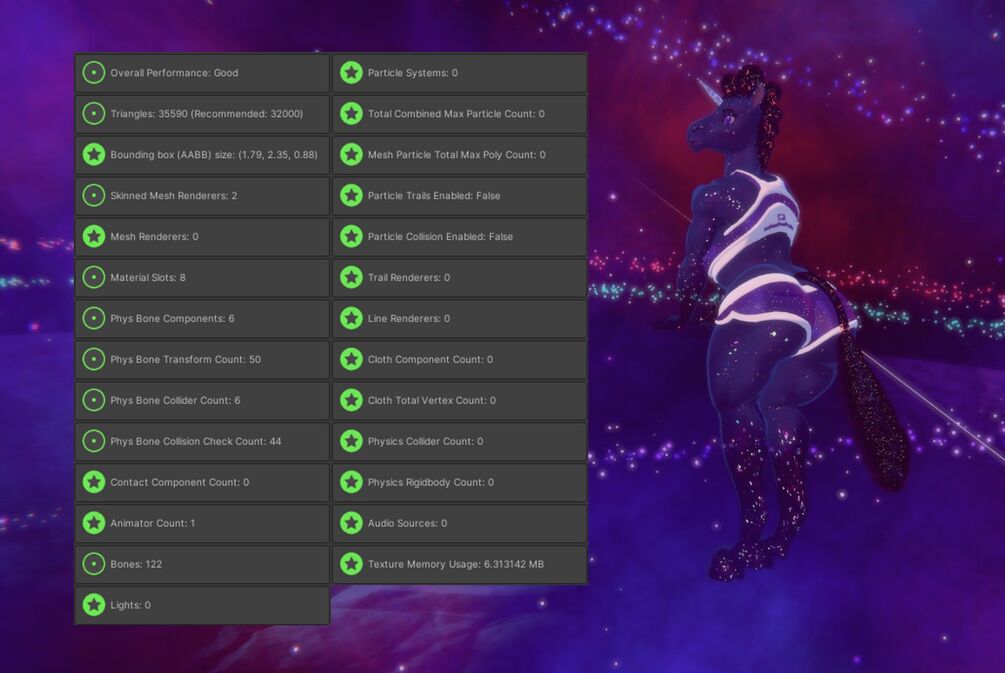The image size is (1005, 673).
Task: Click the Line Renderers star icon
Action: coord(351,319)
